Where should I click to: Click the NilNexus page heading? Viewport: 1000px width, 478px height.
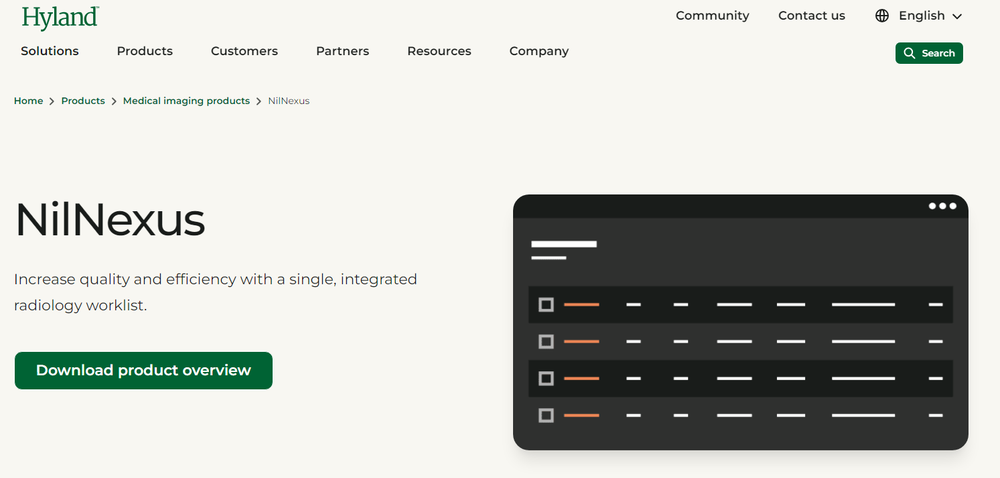110,220
